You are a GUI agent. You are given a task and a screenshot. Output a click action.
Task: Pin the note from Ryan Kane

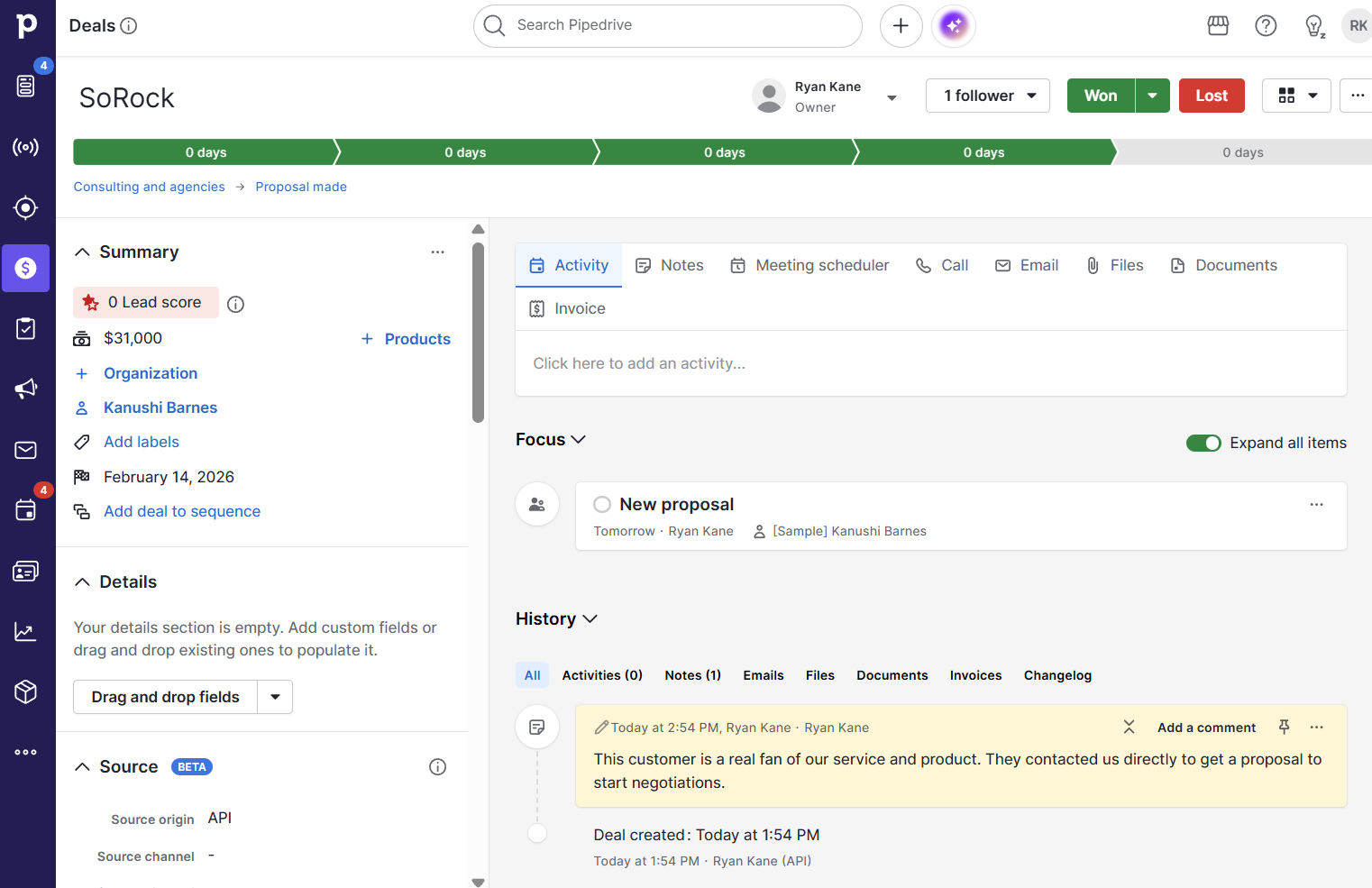1283,727
